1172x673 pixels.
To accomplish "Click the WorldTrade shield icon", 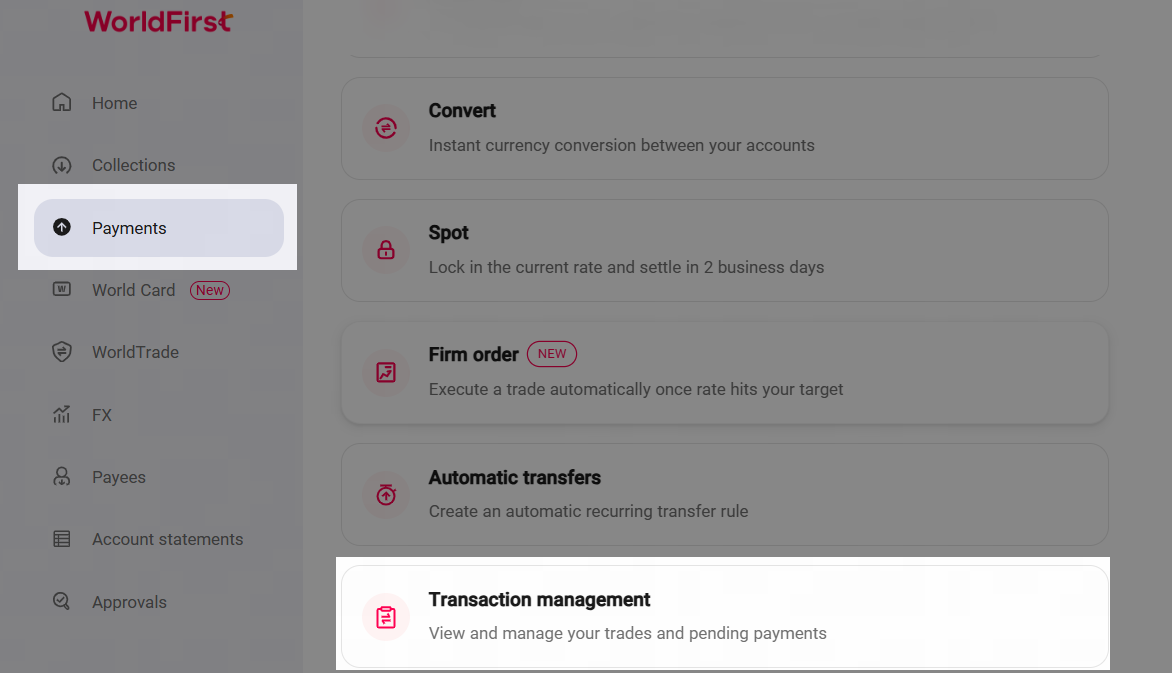I will click(x=62, y=352).
